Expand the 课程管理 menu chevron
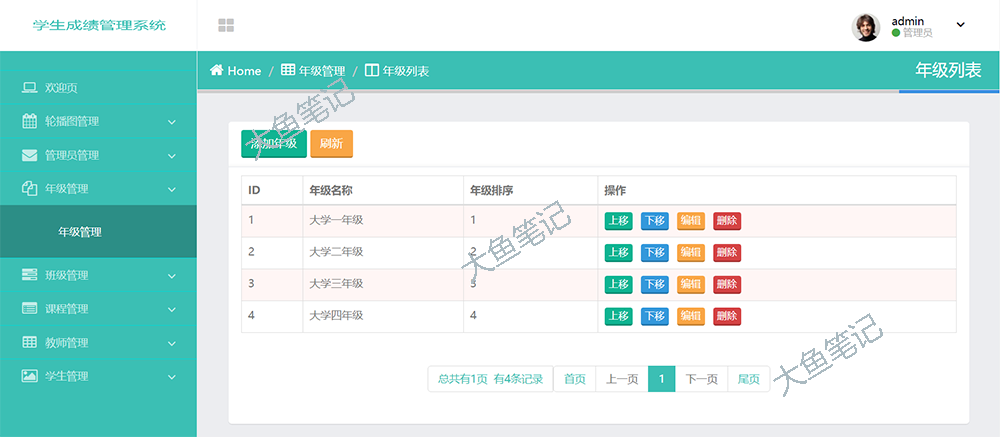Image resolution: width=1000 pixels, height=437 pixels. click(172, 309)
